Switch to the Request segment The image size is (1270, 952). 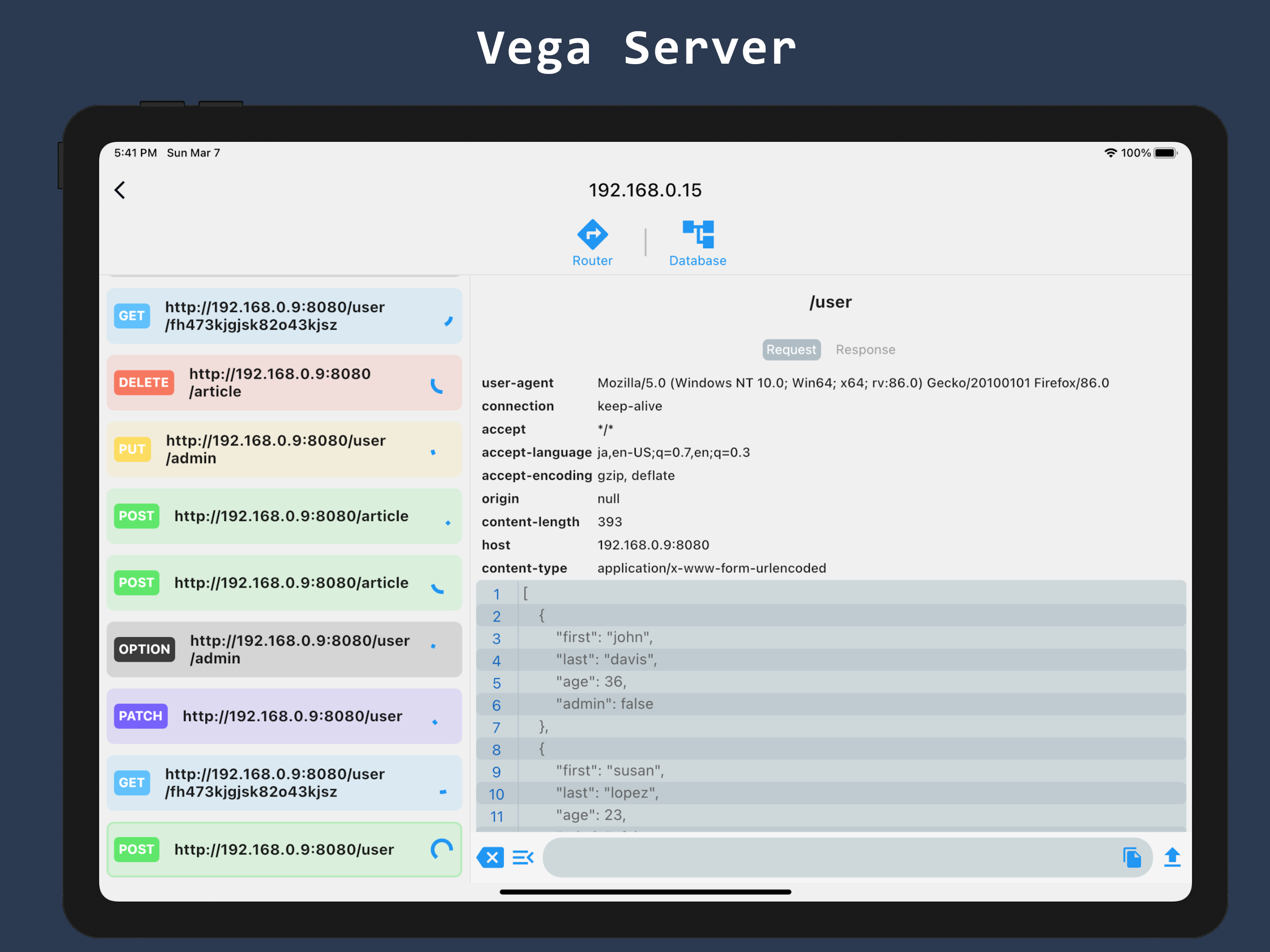click(x=791, y=350)
